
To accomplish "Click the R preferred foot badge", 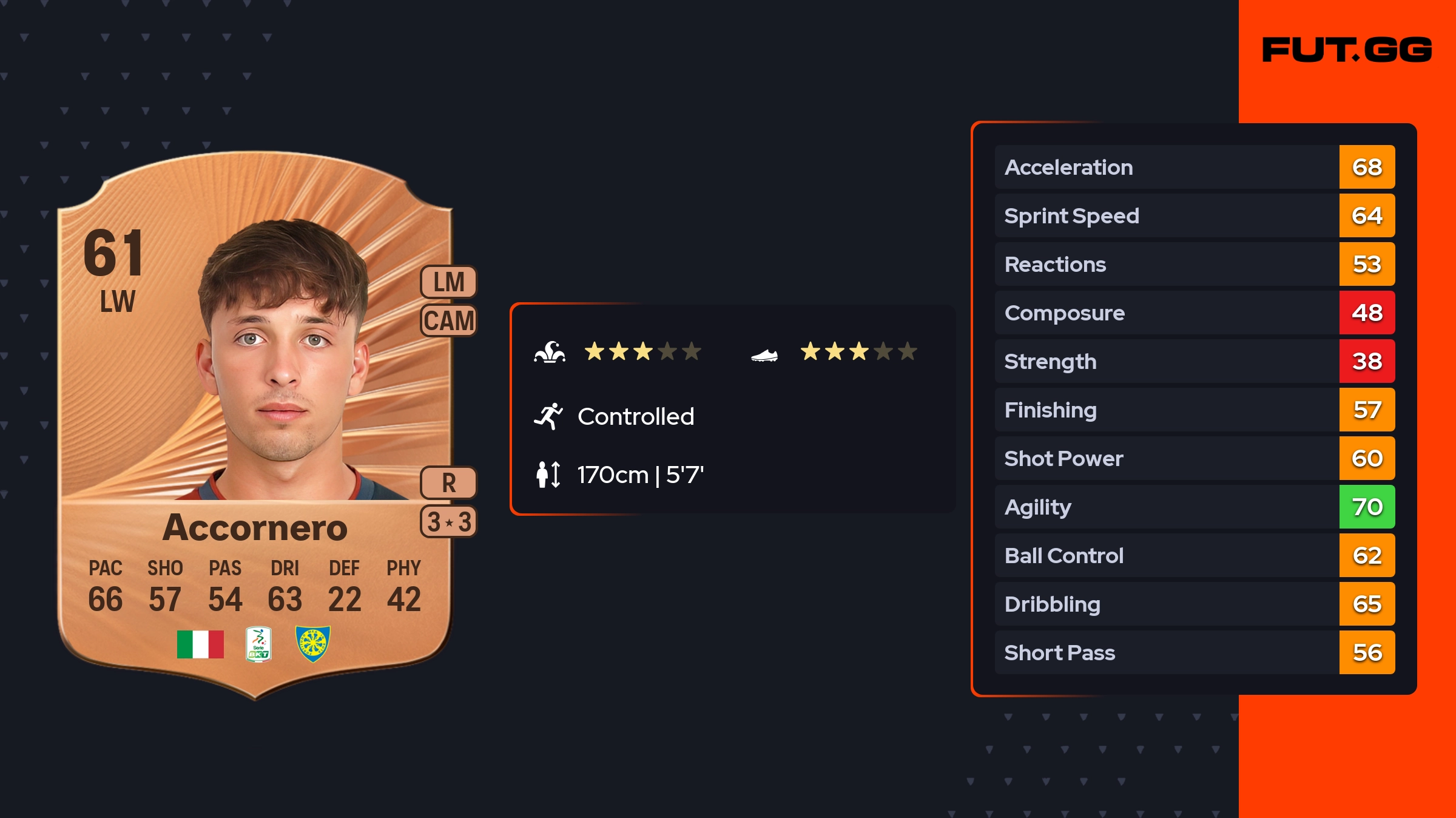I will click(449, 483).
